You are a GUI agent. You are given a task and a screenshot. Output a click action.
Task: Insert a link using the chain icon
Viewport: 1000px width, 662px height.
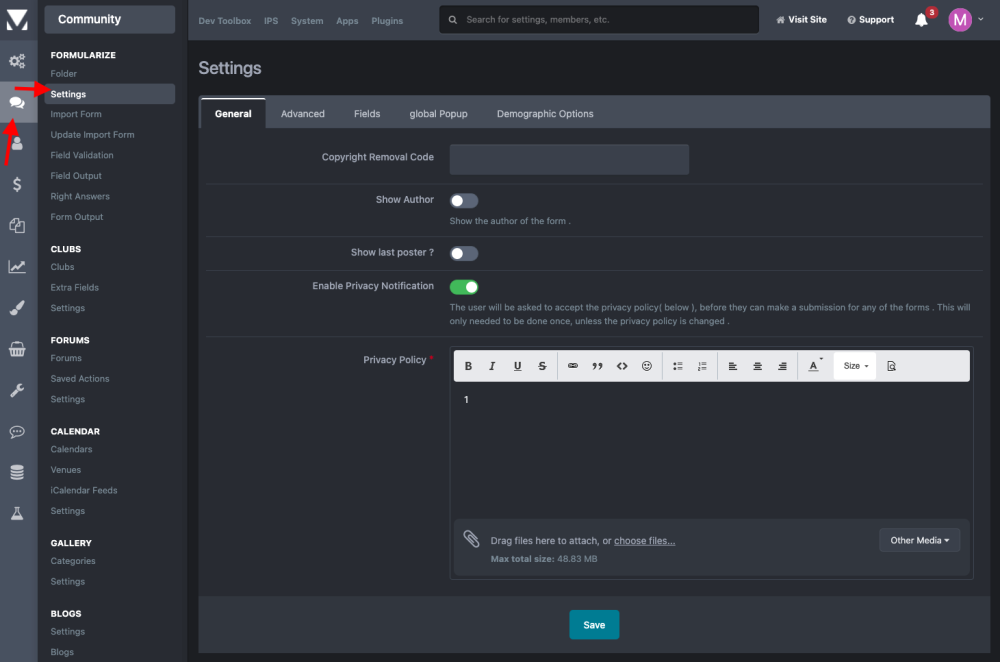[573, 366]
